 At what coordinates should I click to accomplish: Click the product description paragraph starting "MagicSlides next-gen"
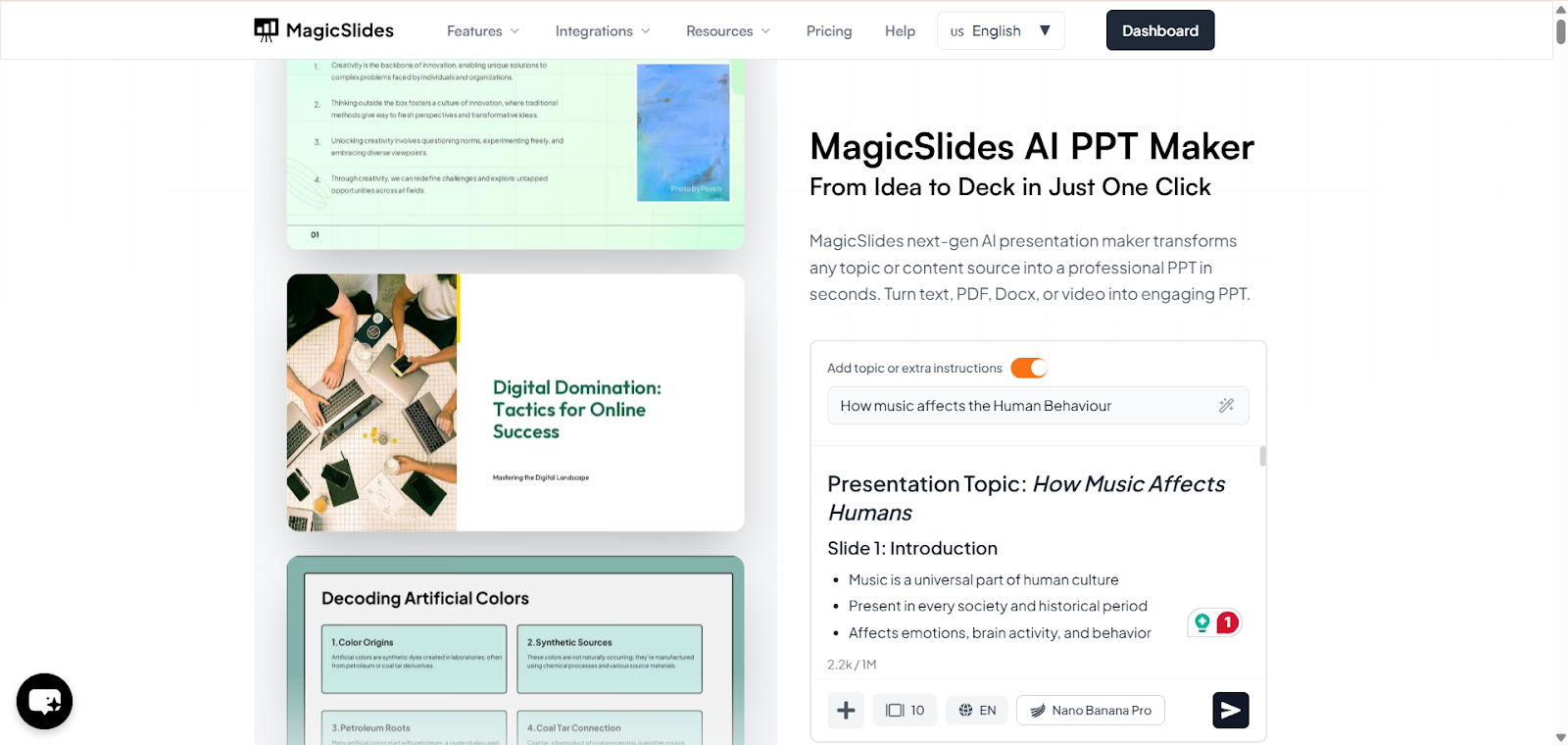tap(1030, 268)
